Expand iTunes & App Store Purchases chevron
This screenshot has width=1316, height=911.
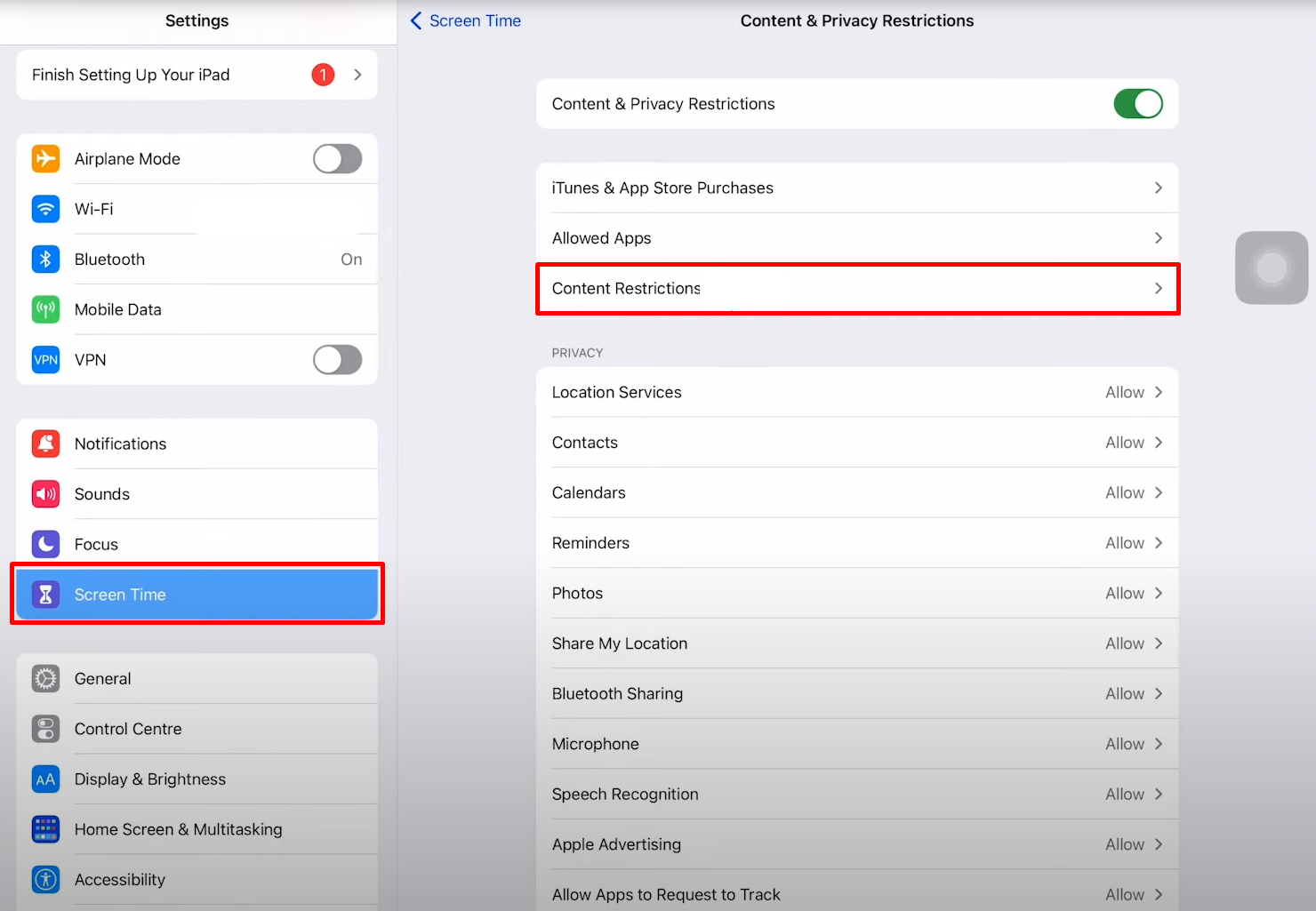[x=1158, y=188]
